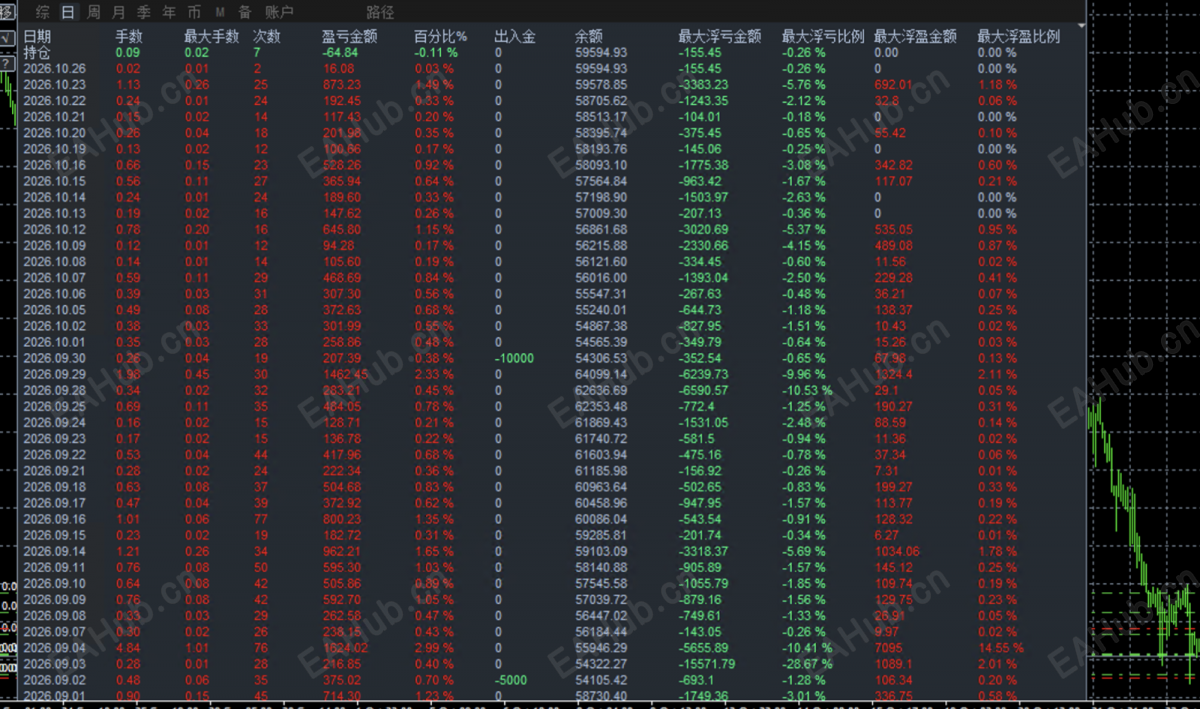Click the 百分比% column header
The image size is (1200, 709).
[x=441, y=36]
